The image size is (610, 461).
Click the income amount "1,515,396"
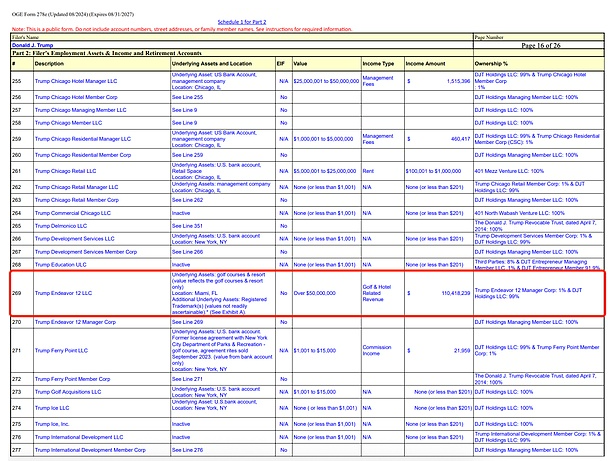point(458,81)
